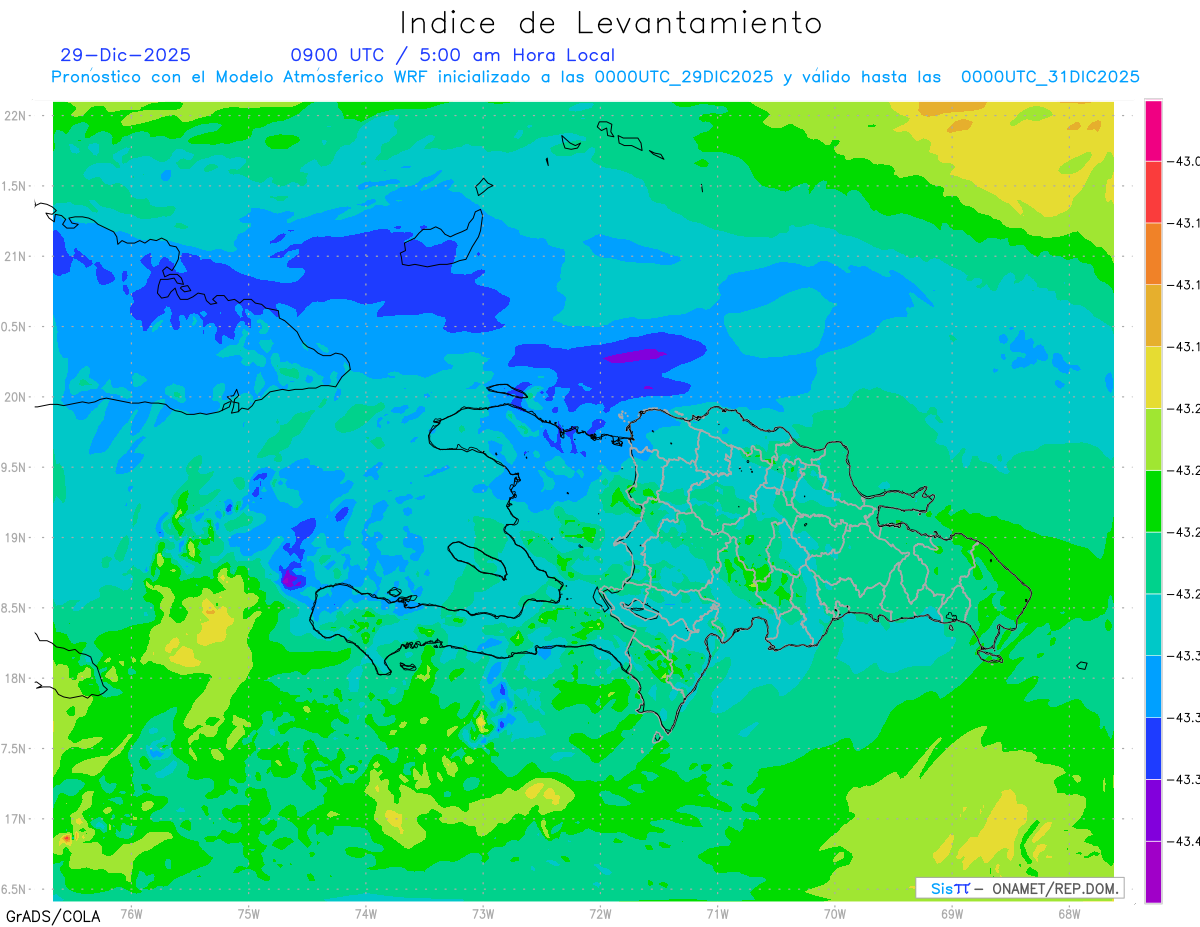Click the '72W' longitude axis label
The image size is (1200, 927).
(600, 913)
